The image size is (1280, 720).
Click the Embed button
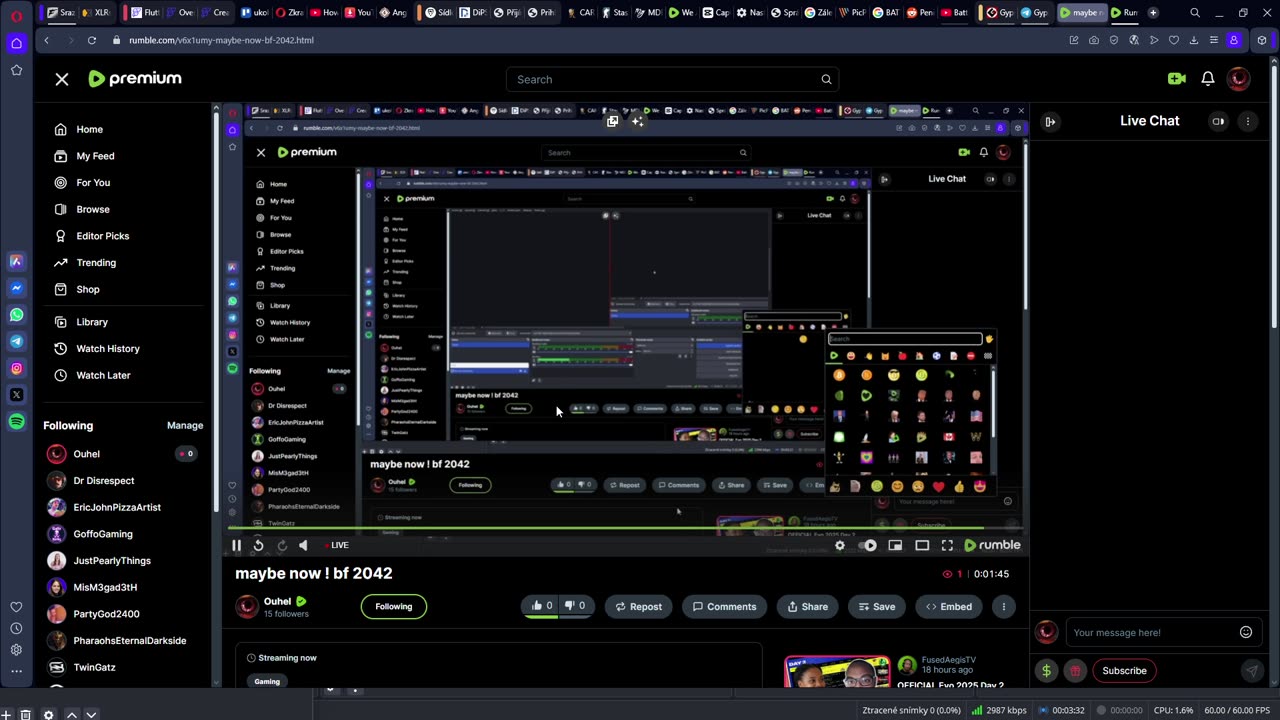(949, 606)
